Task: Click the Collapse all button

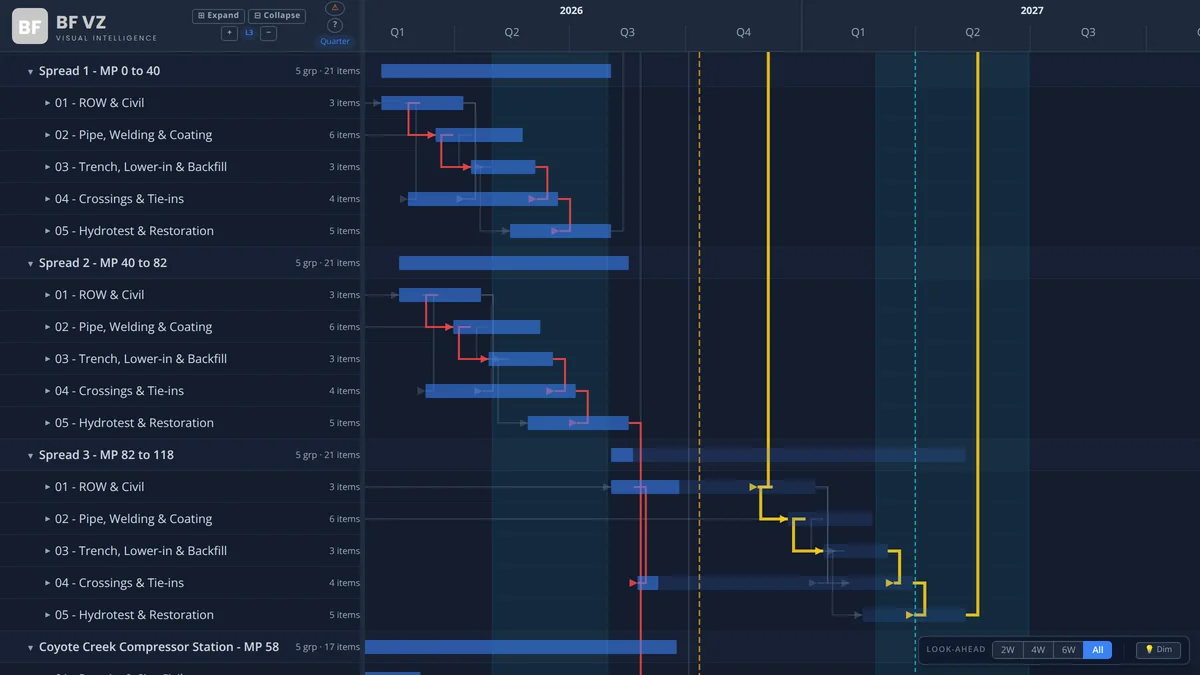Action: [277, 16]
